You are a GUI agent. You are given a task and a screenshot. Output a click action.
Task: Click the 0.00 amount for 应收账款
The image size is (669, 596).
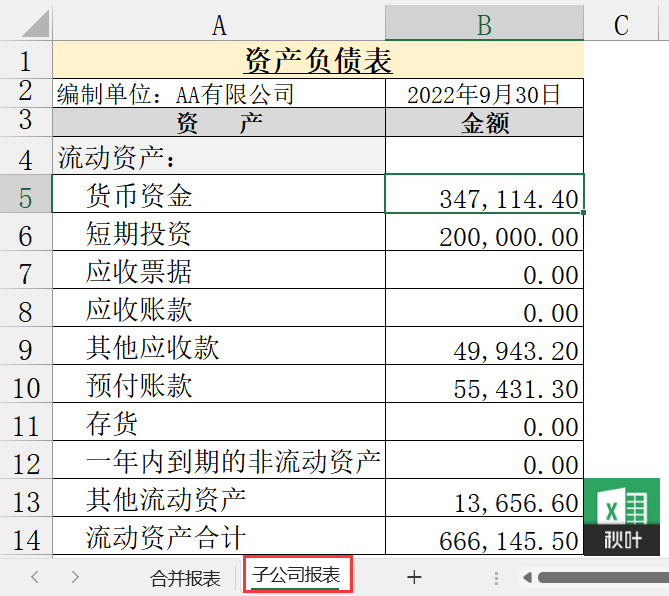point(484,308)
